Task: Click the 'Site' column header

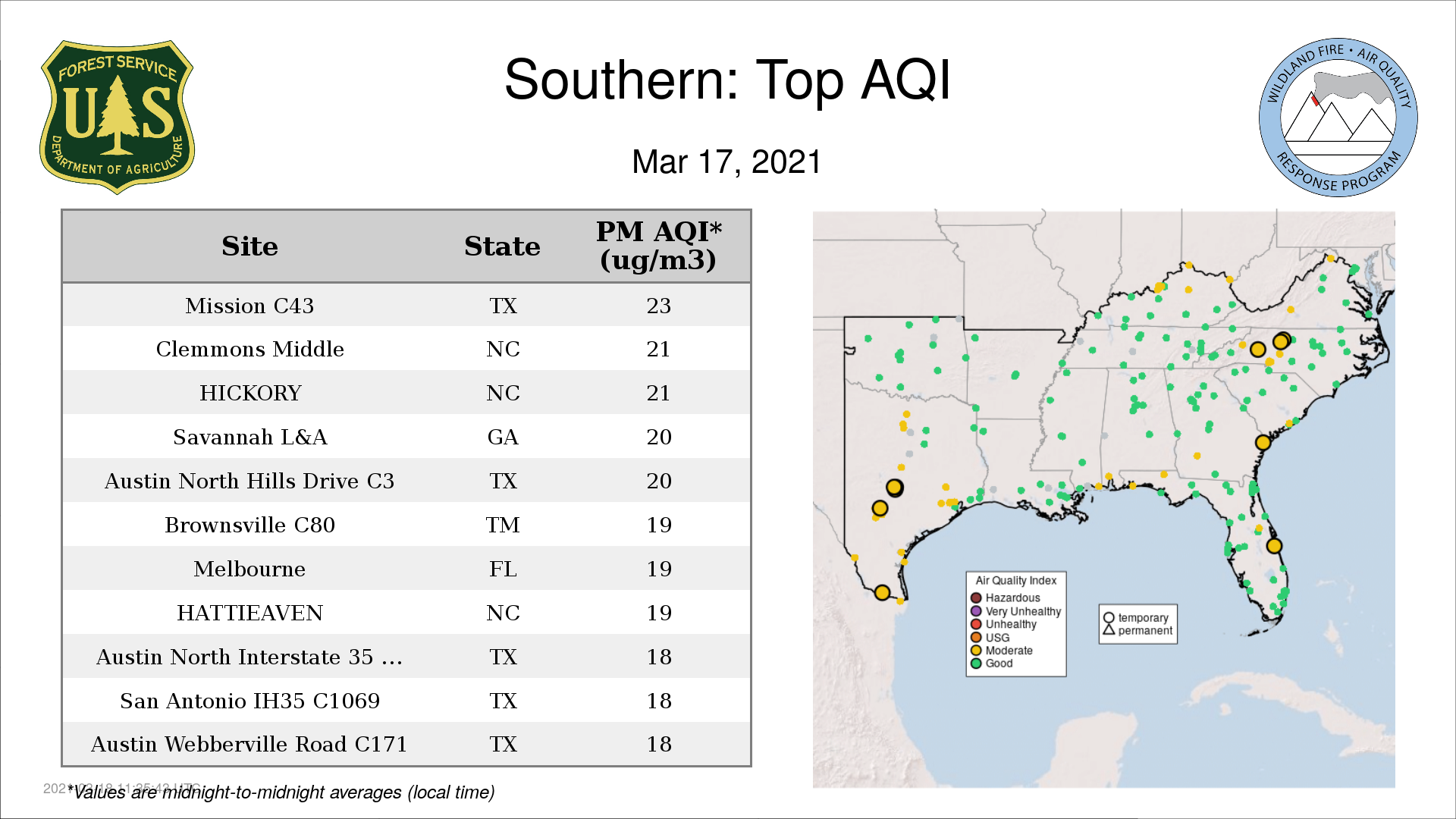Action: pos(249,246)
